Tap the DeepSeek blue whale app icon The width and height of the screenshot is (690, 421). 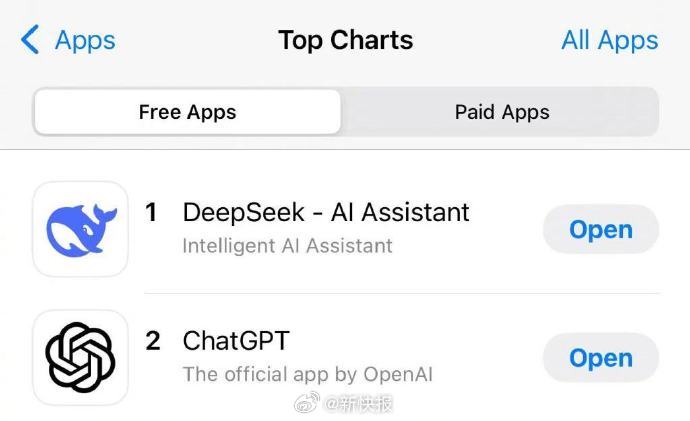click(81, 229)
